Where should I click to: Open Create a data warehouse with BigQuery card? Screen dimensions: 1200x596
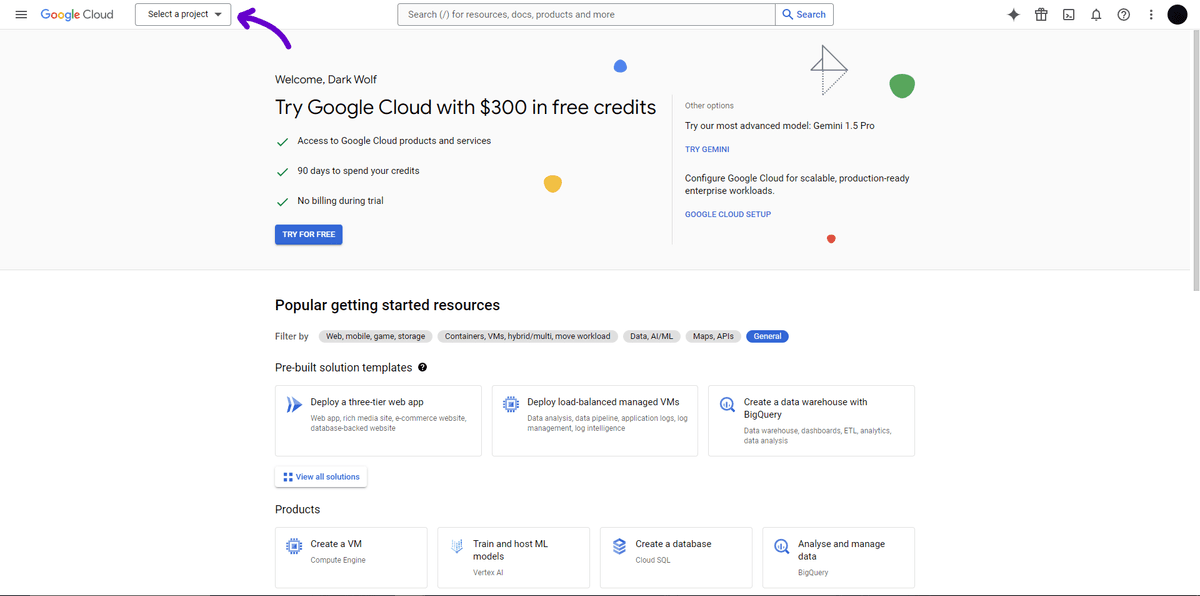tap(811, 421)
